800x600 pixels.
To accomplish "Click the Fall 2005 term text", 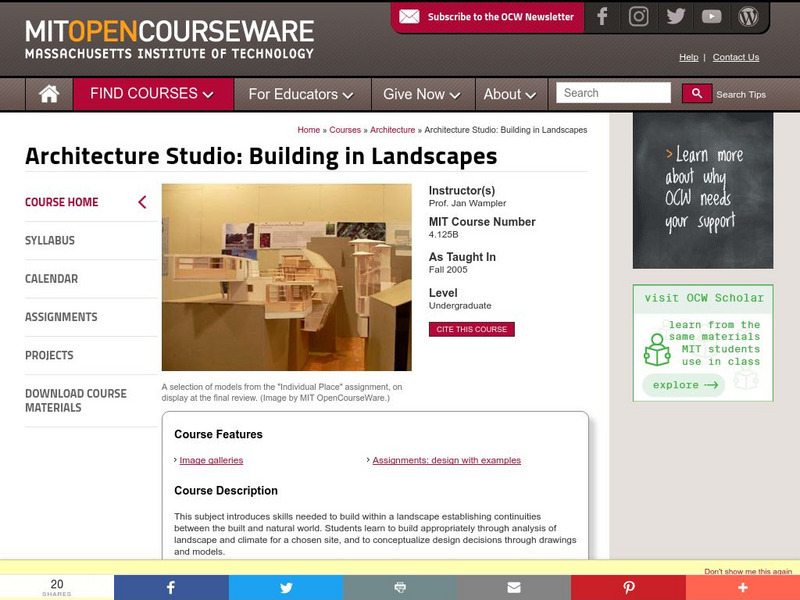I will pos(448,269).
